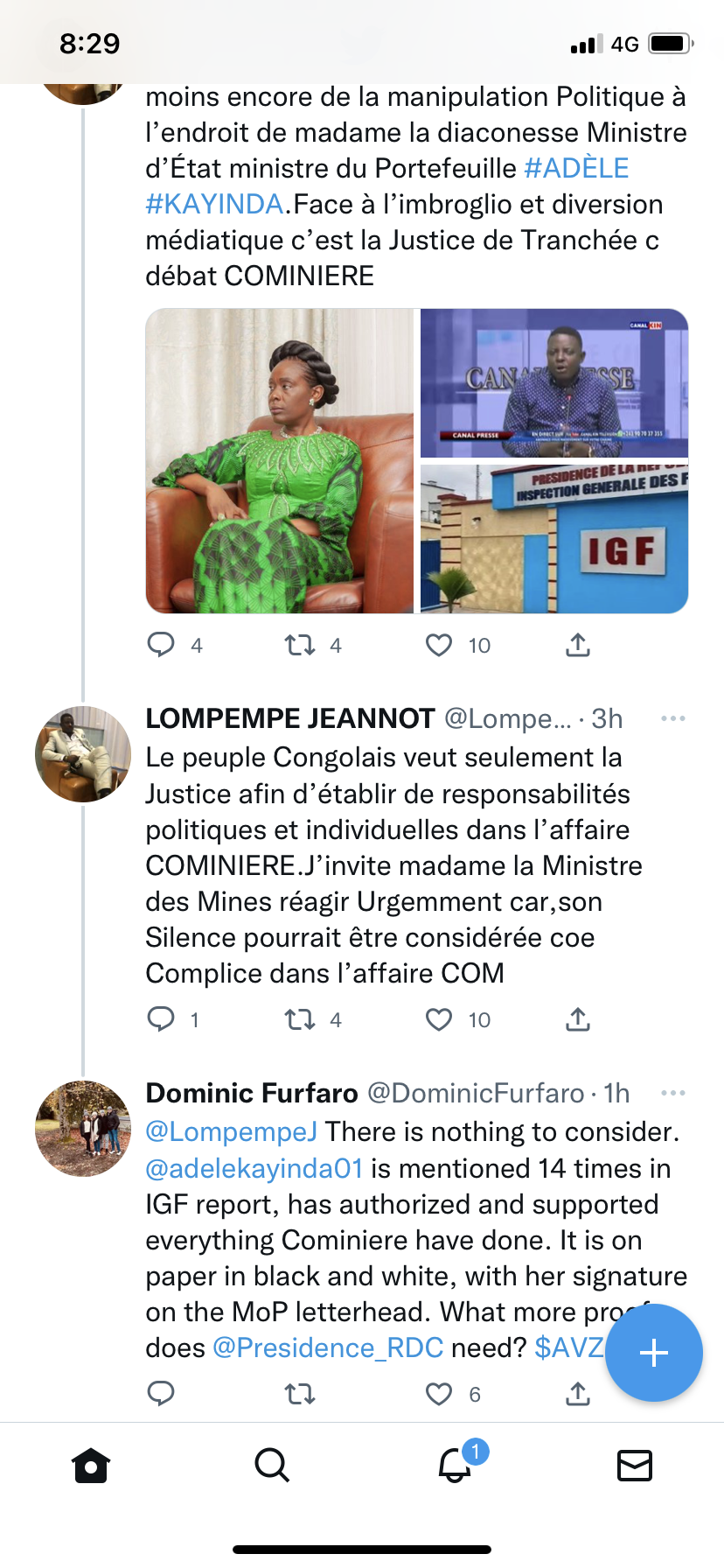Image resolution: width=724 pixels, height=1568 pixels.
Task: Retweet Dominic Furfaro's reply
Action: point(300,1394)
